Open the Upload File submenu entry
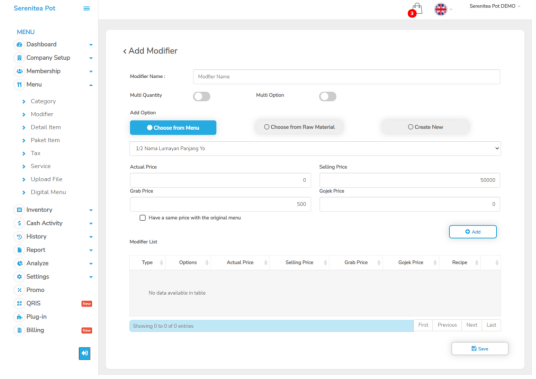 (x=46, y=179)
